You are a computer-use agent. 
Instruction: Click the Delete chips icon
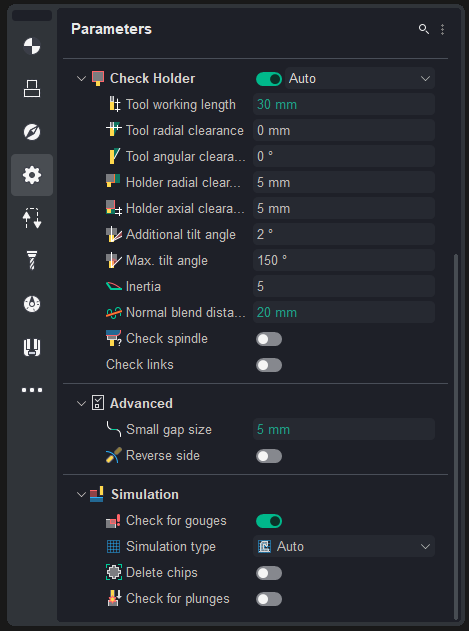pyautogui.click(x=114, y=572)
